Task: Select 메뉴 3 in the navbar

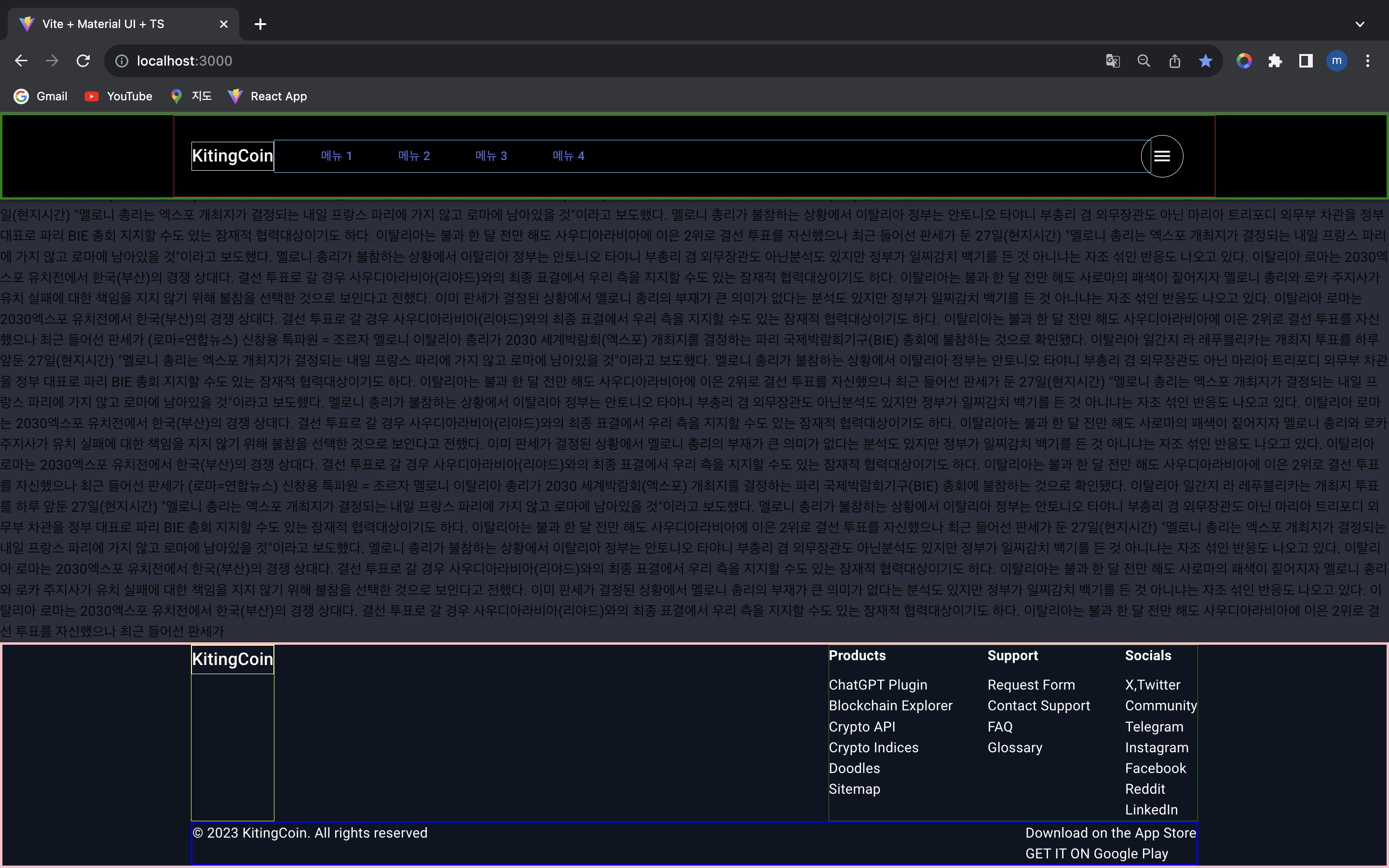Action: click(491, 156)
